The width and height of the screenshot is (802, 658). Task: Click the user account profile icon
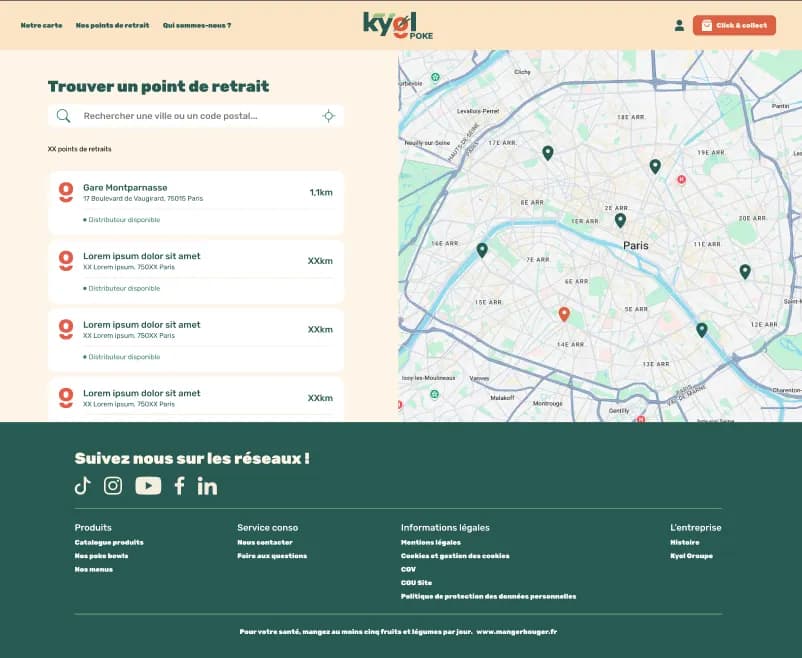(680, 25)
